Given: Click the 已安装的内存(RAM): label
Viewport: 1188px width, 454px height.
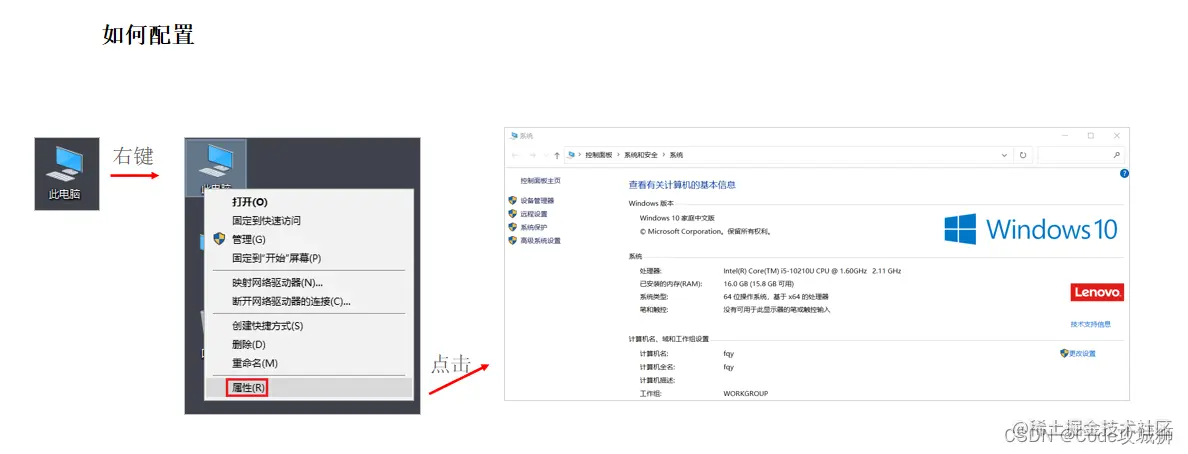Looking at the screenshot, I should (671, 283).
